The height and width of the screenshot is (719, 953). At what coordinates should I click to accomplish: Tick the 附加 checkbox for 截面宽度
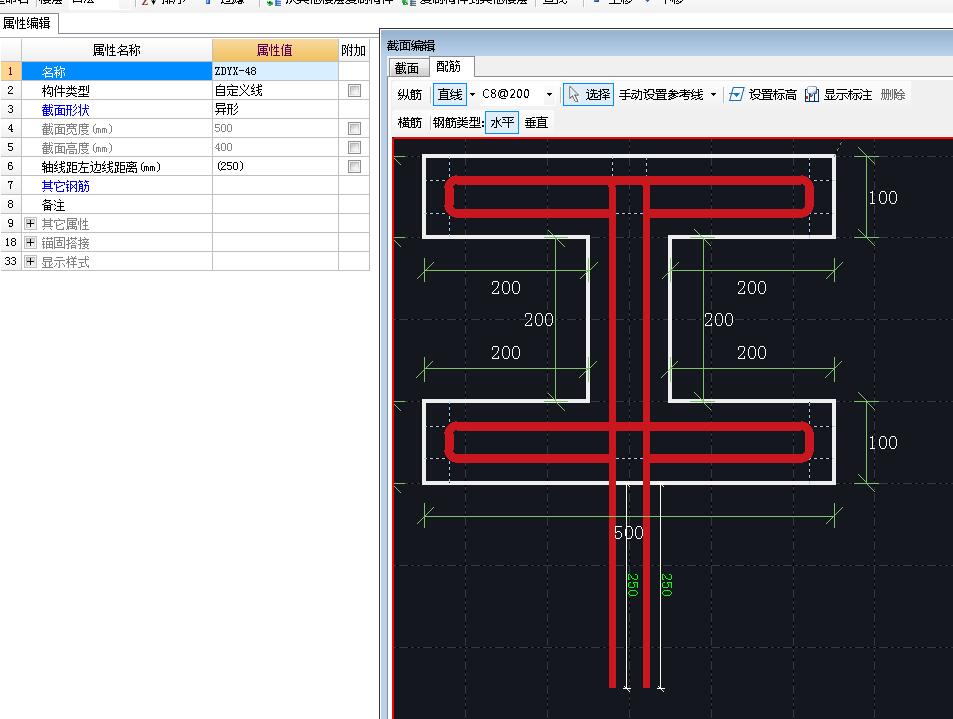click(x=354, y=128)
